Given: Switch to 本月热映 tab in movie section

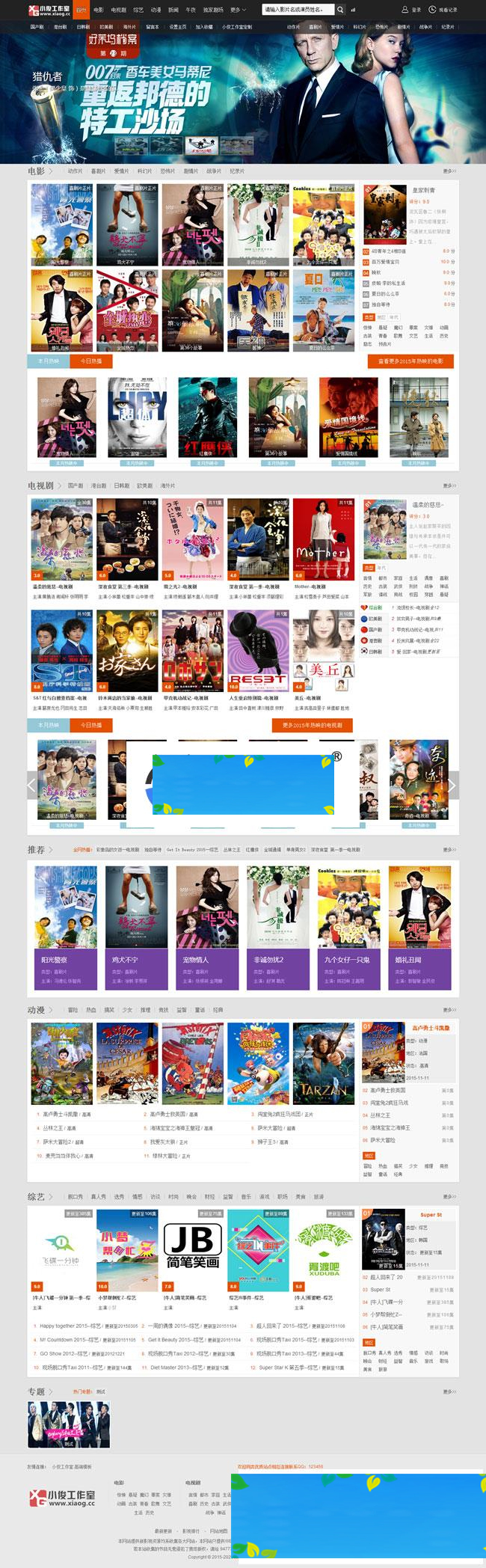Looking at the screenshot, I should 49,361.
